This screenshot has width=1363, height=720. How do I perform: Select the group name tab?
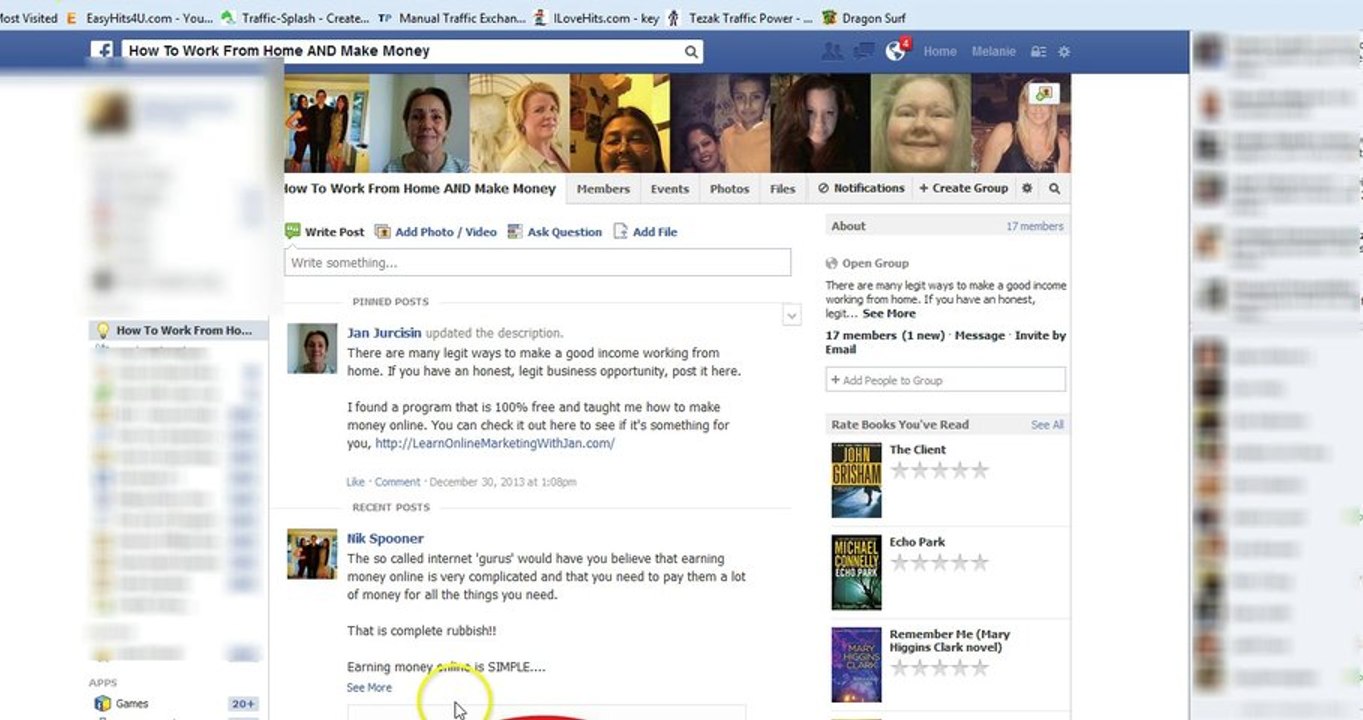[x=421, y=188]
